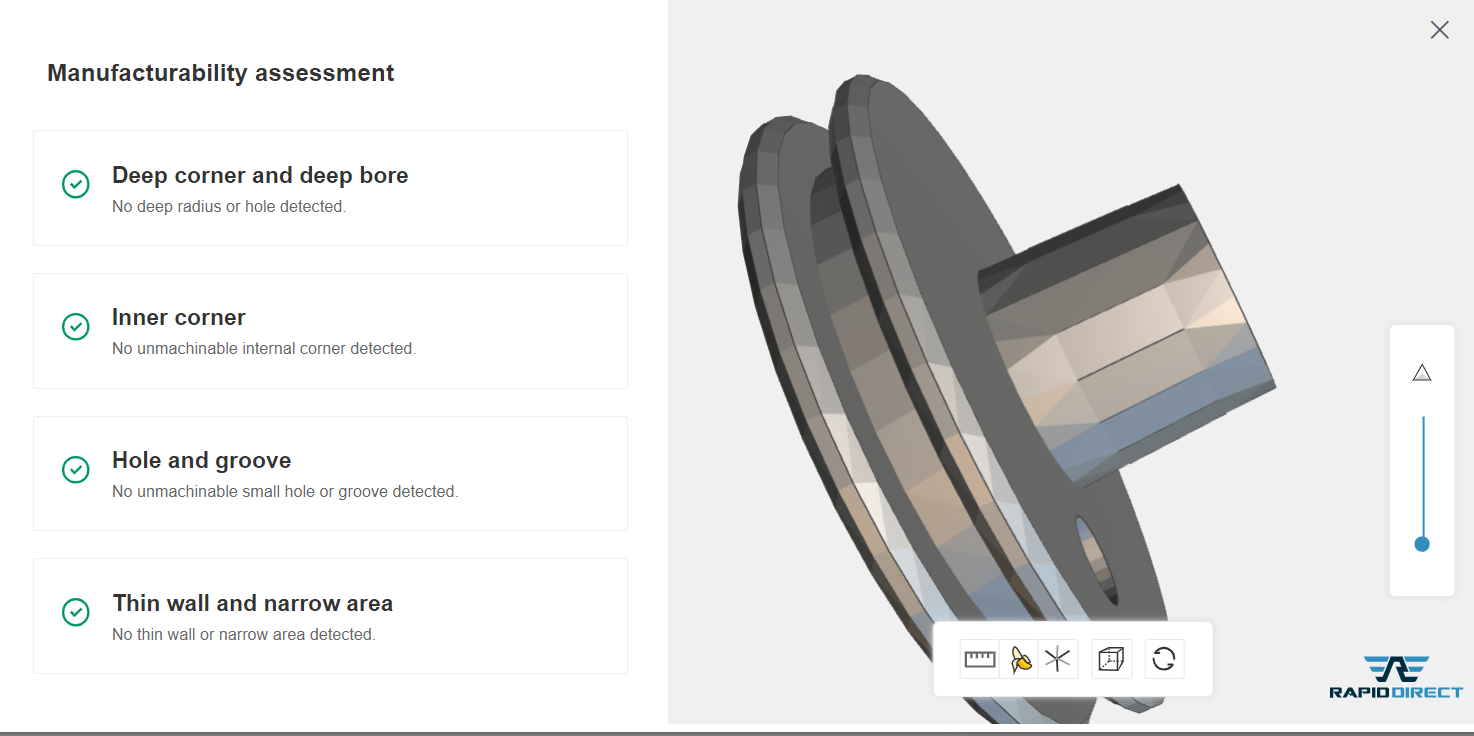Click the Hole and groove green checkmark
Image resolution: width=1474 pixels, height=736 pixels.
76,470
